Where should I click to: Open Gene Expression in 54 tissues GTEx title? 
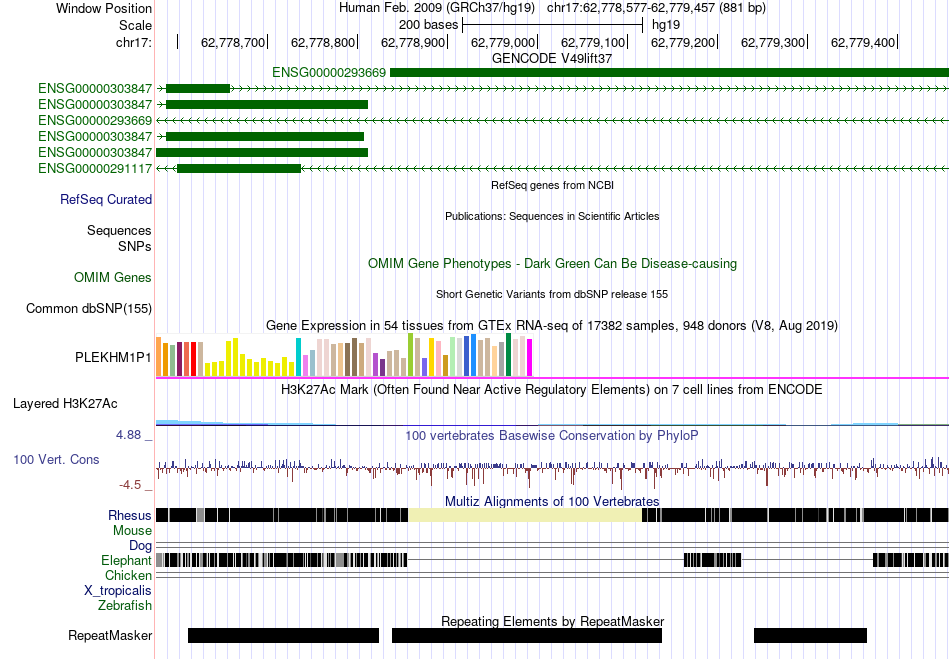(552, 326)
